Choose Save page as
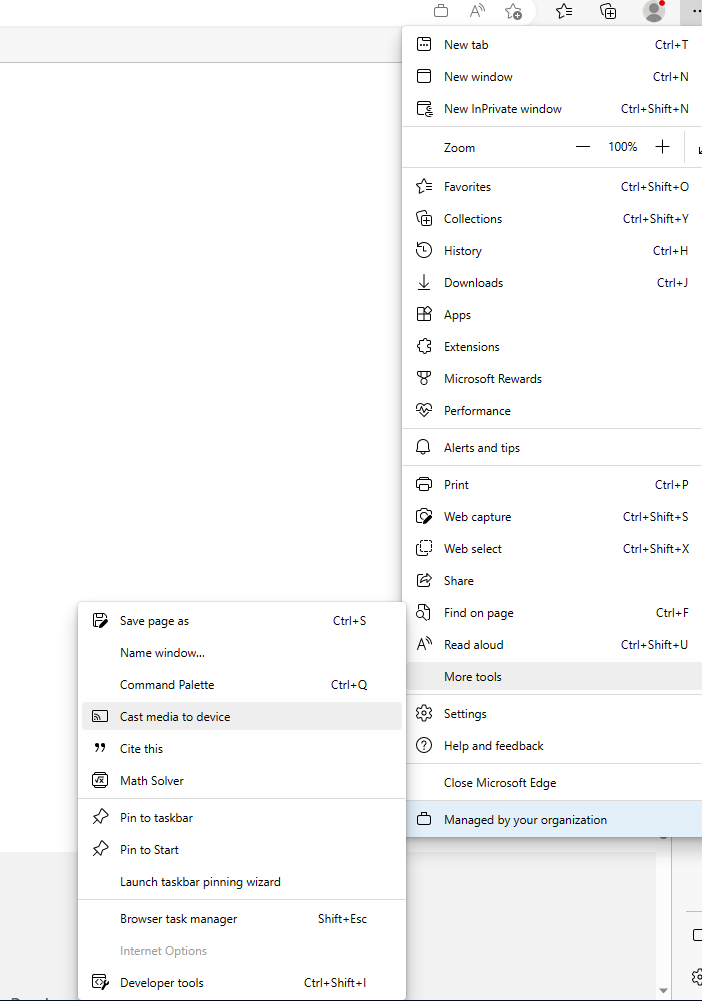This screenshot has height=1001, width=702. tap(242, 621)
